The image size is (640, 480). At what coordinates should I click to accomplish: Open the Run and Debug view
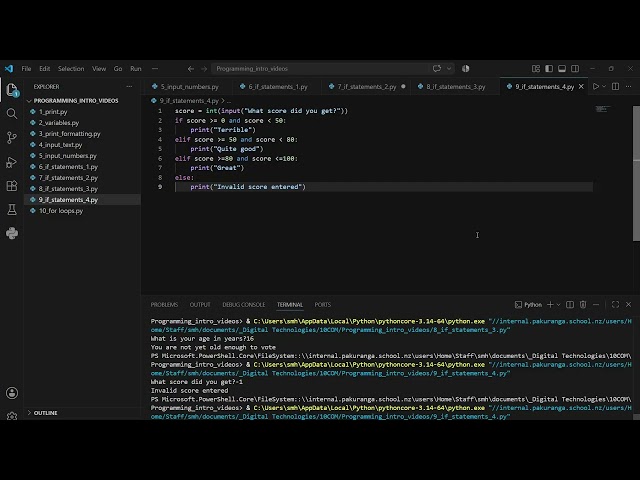[12, 162]
